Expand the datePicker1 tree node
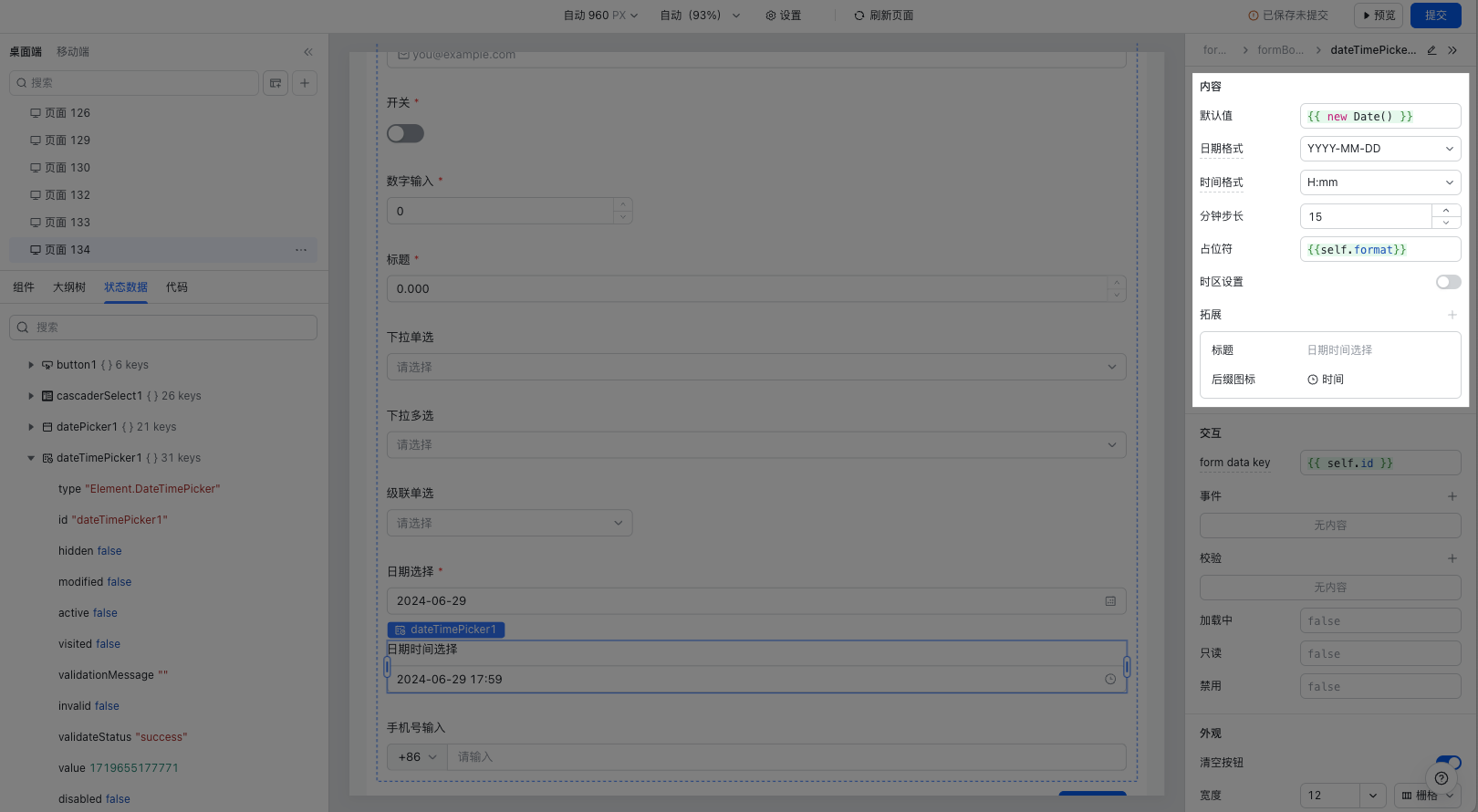This screenshot has height=812, width=1478. click(x=31, y=427)
